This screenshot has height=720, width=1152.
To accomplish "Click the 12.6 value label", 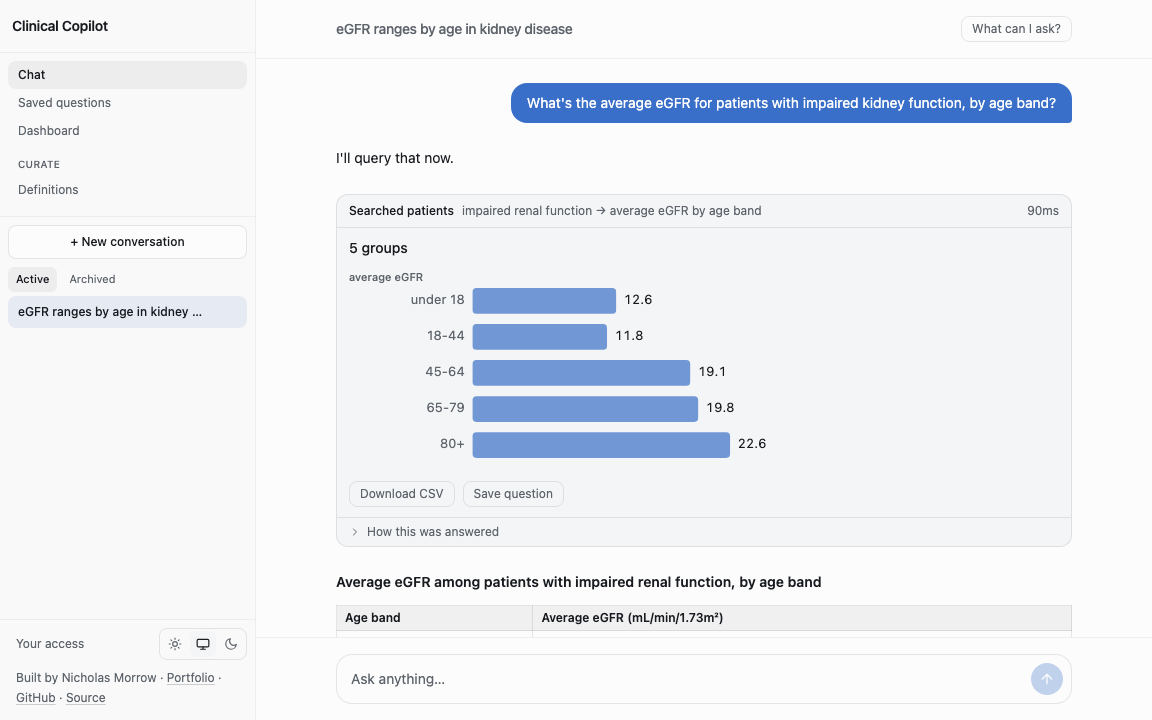I will (x=638, y=300).
